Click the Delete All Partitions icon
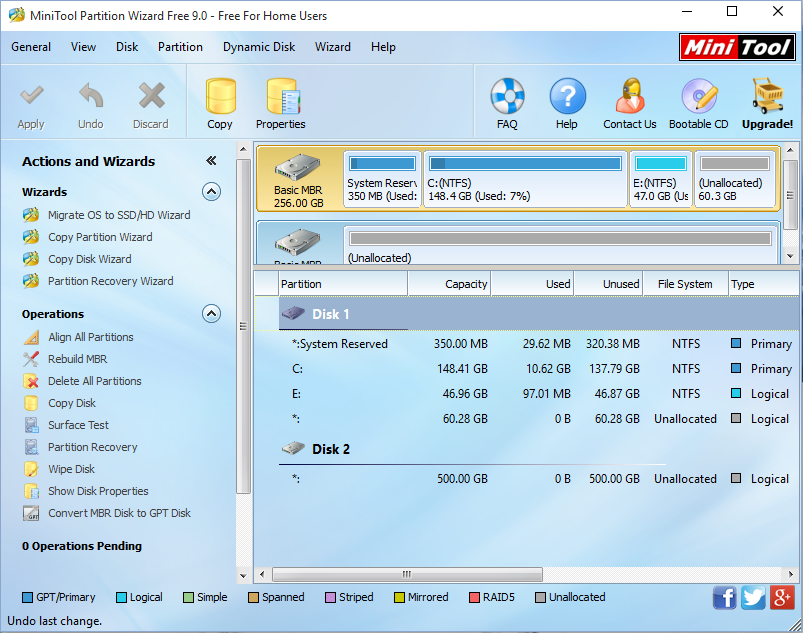Screen dimensions: 803x633 click(31, 382)
